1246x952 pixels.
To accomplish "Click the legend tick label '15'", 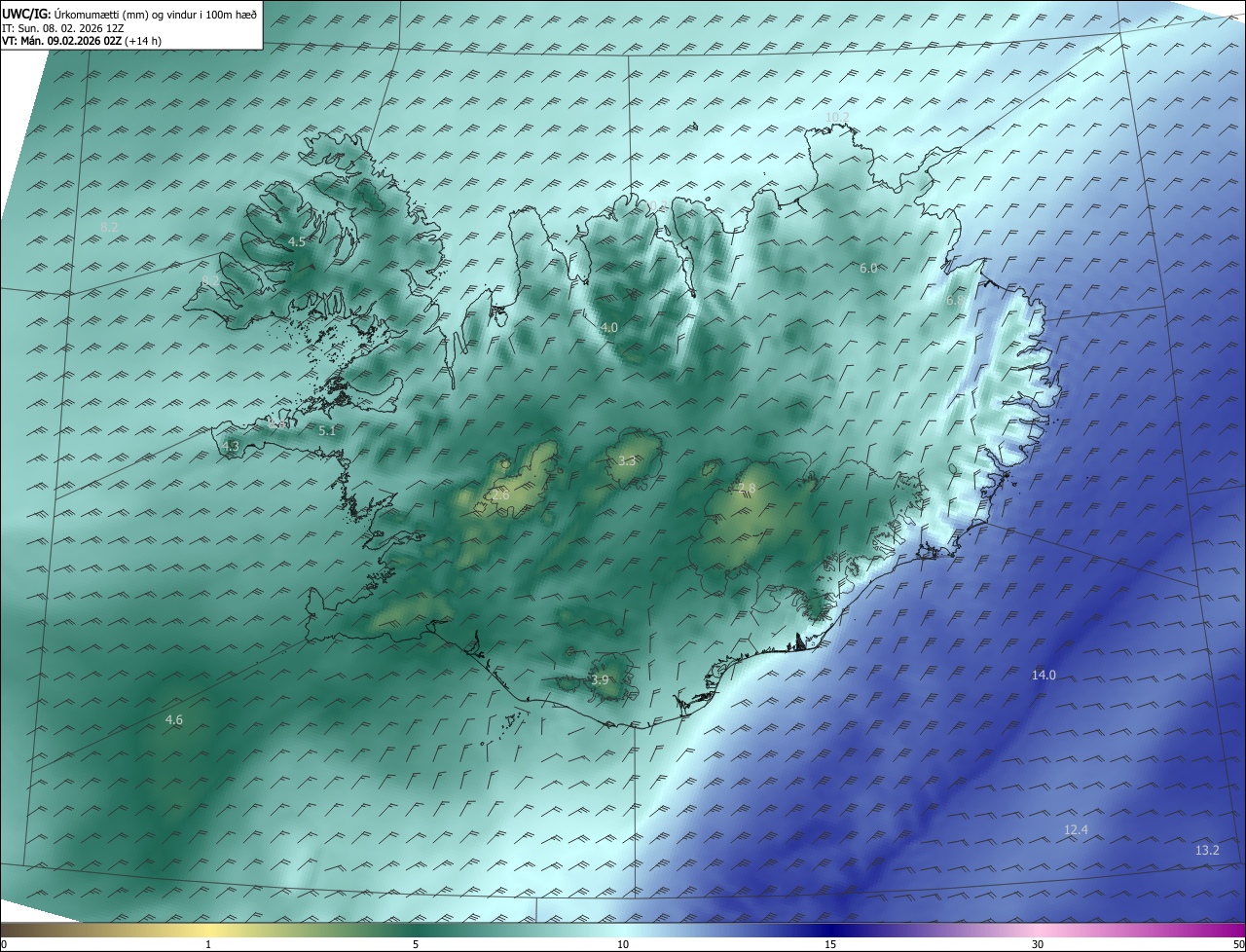I will point(830,944).
